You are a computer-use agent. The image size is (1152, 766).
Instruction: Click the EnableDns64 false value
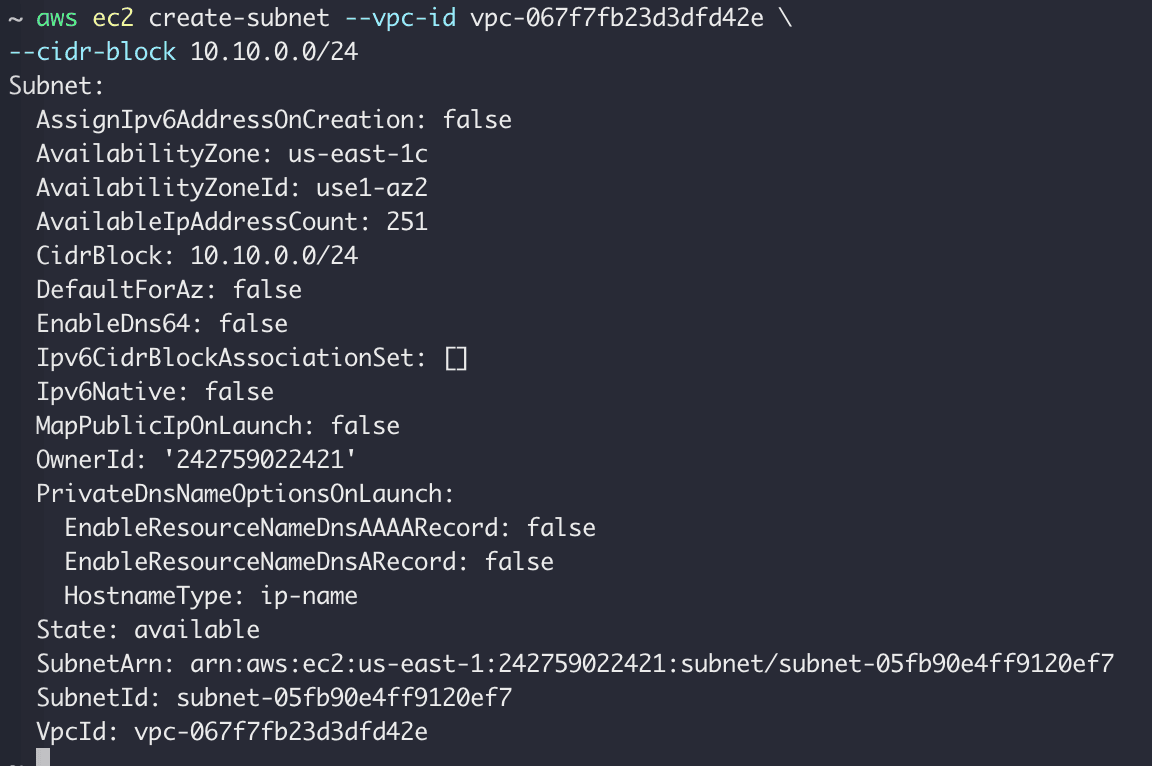[253, 324]
